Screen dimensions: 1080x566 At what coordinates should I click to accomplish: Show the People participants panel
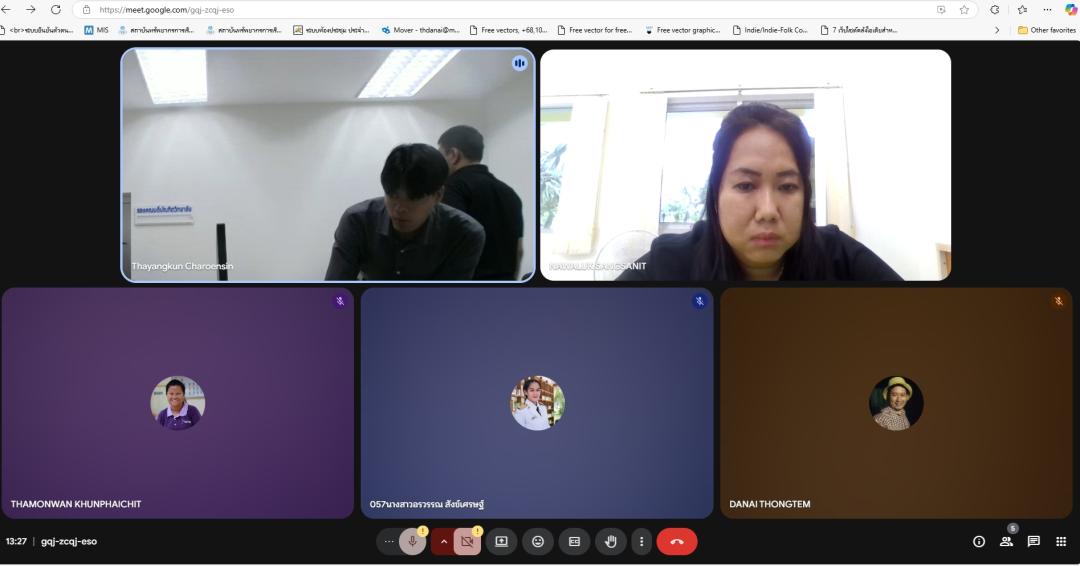tap(1006, 542)
